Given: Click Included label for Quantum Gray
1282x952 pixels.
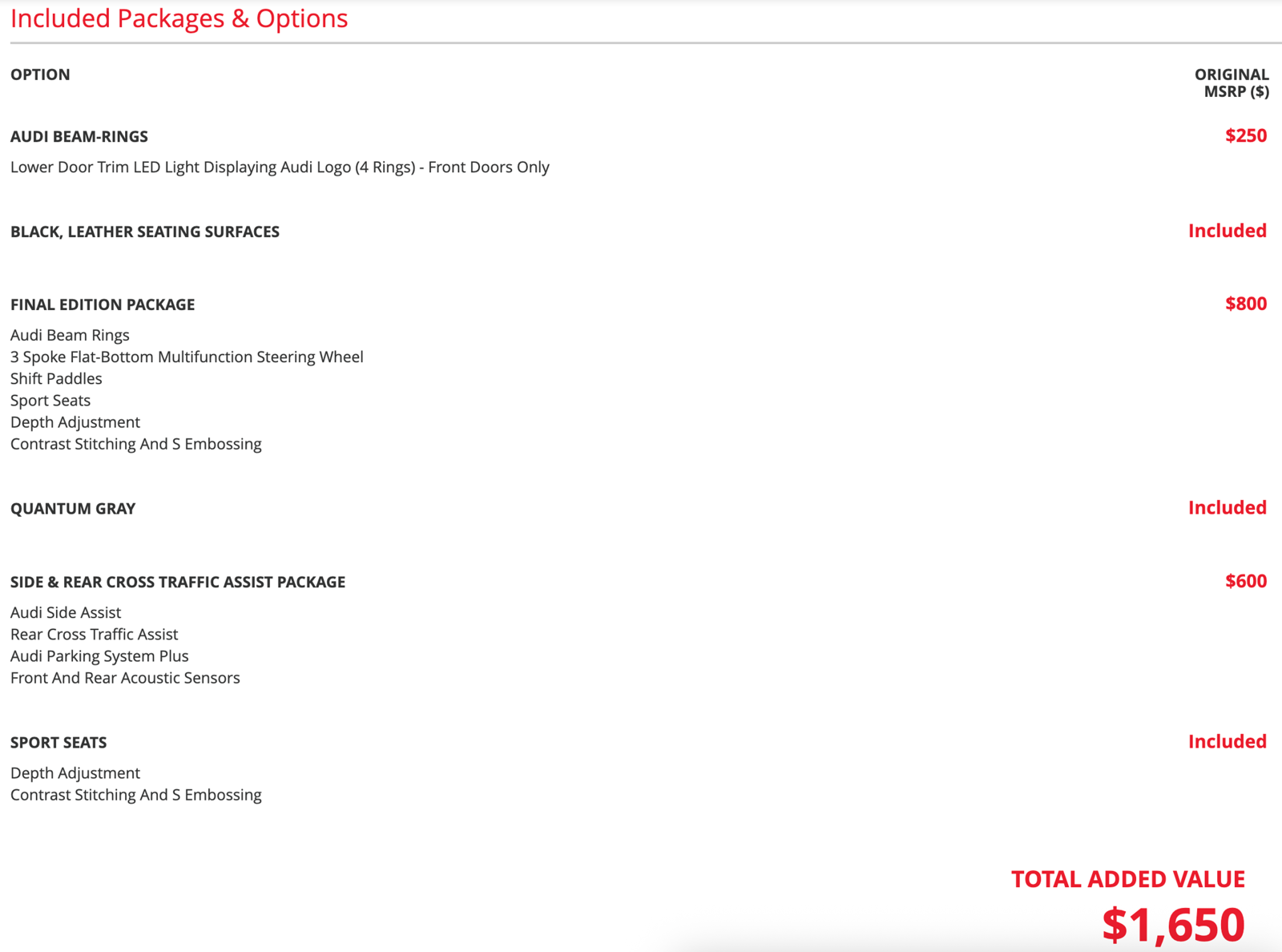Looking at the screenshot, I should pos(1227,508).
